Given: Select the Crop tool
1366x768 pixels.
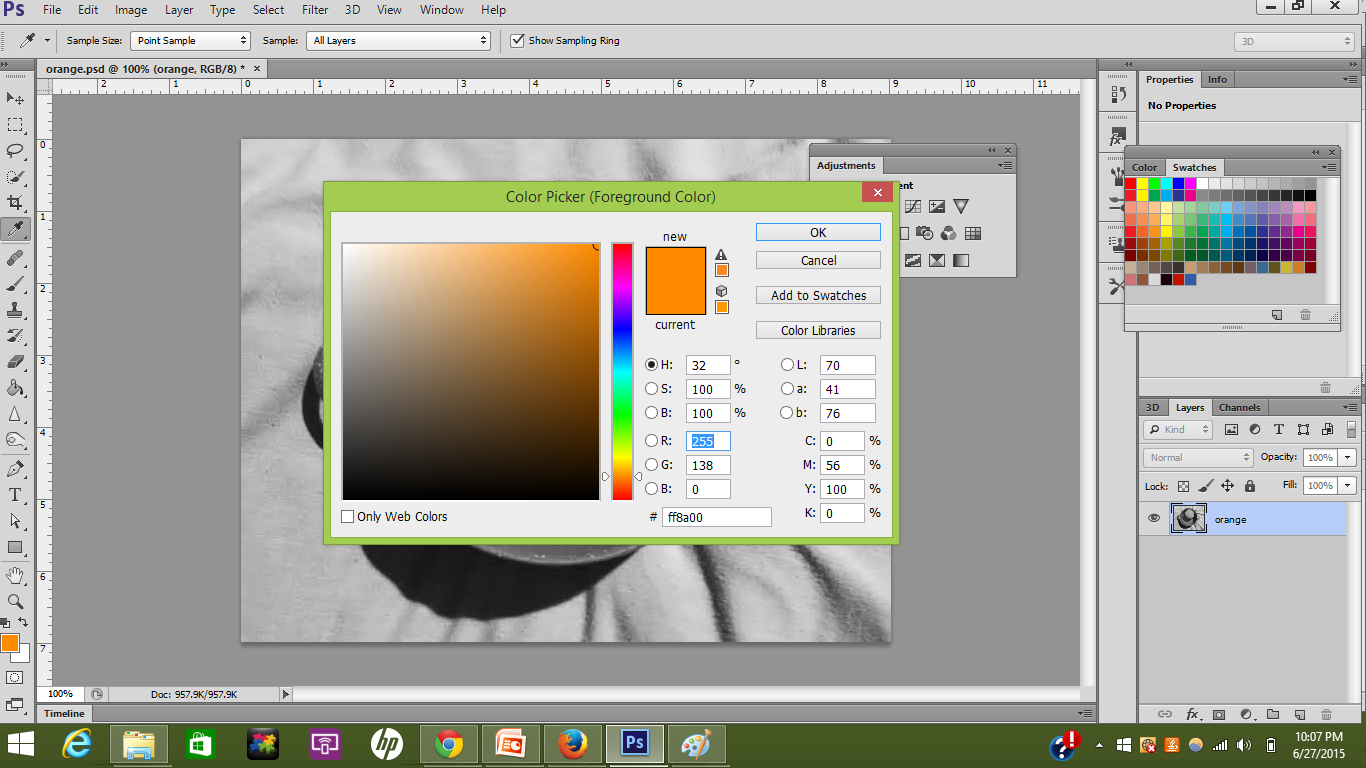Looking at the screenshot, I should click(x=15, y=204).
